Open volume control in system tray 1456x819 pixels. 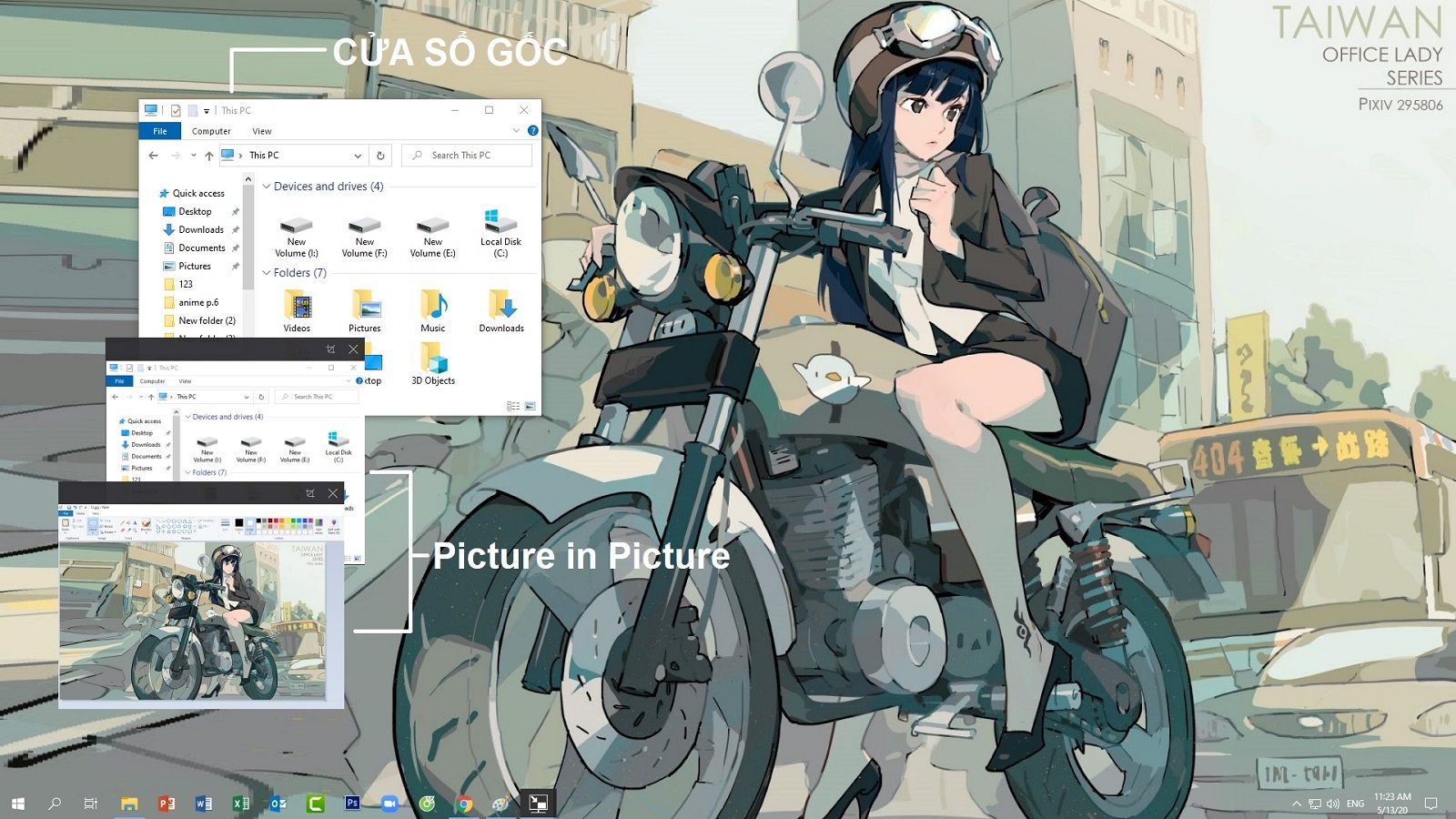click(x=1333, y=804)
